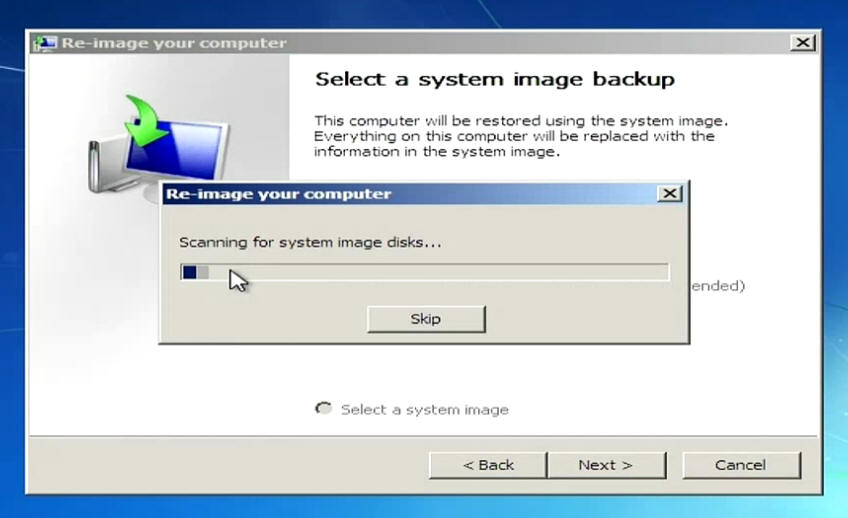The height and width of the screenshot is (518, 848).
Task: Cancel the re-image wizard
Action: click(741, 465)
